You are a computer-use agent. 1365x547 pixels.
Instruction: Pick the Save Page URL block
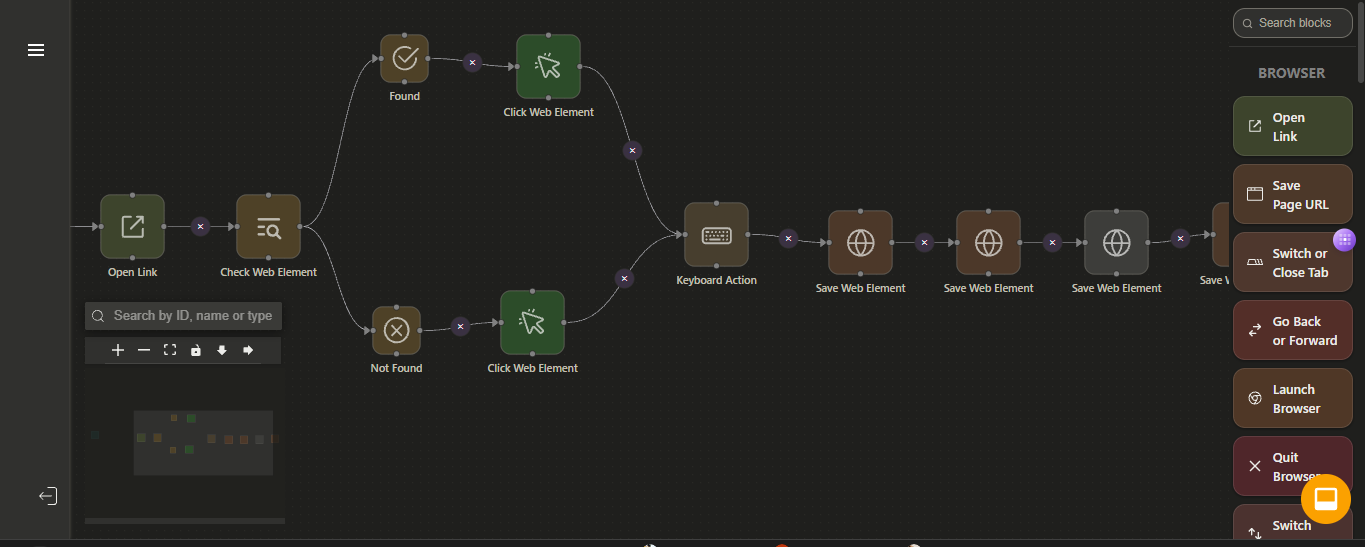point(1292,194)
